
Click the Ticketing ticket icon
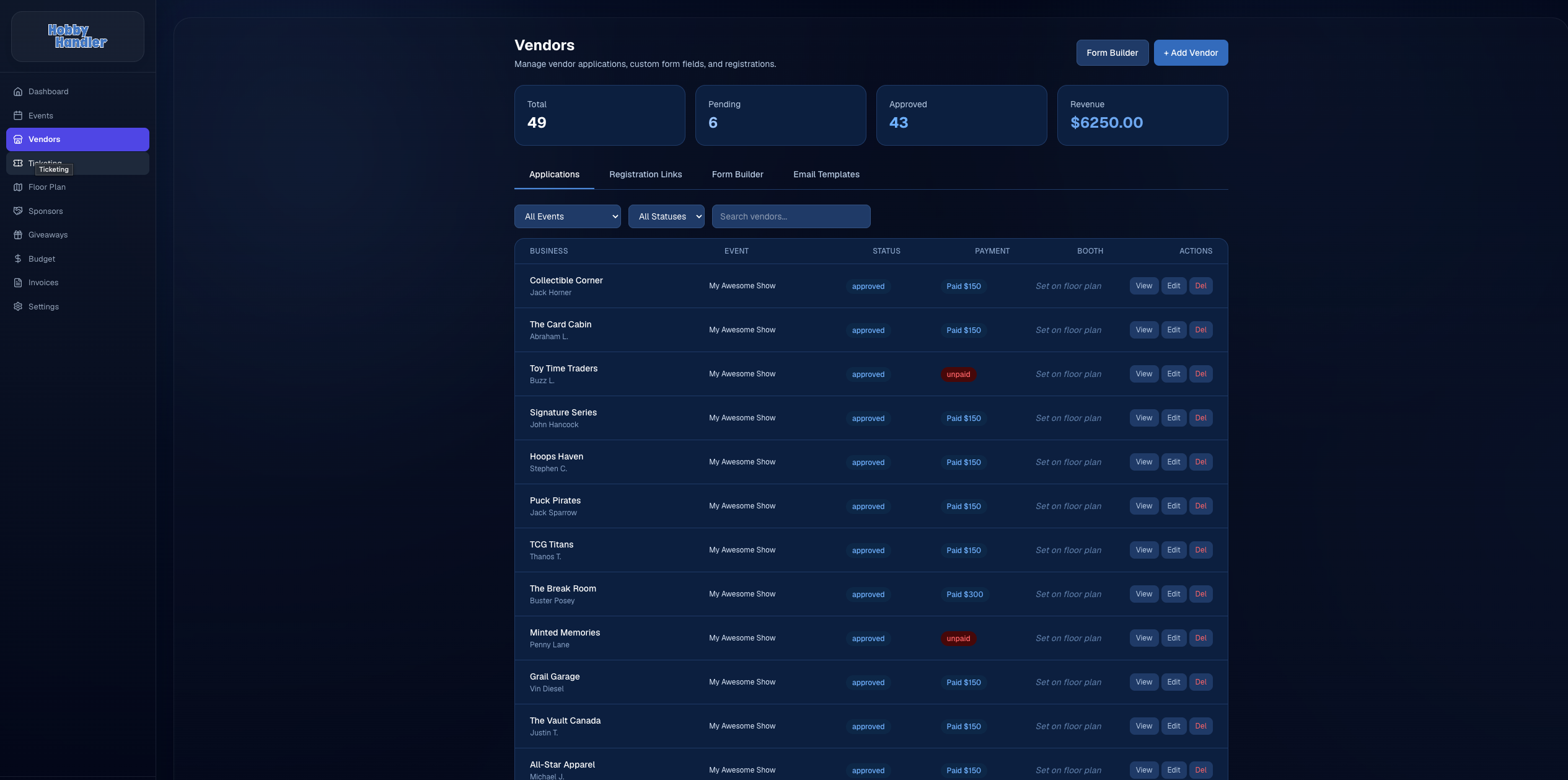[x=18, y=163]
